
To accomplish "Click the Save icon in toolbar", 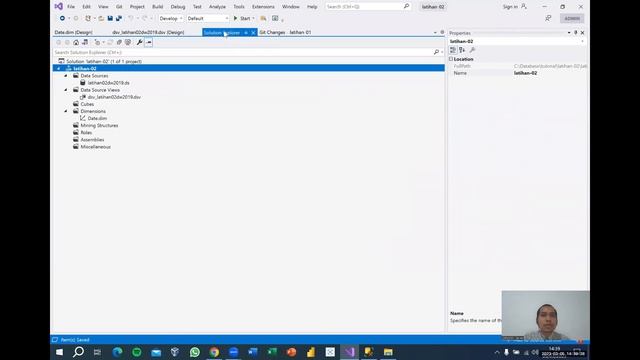I will (110, 18).
